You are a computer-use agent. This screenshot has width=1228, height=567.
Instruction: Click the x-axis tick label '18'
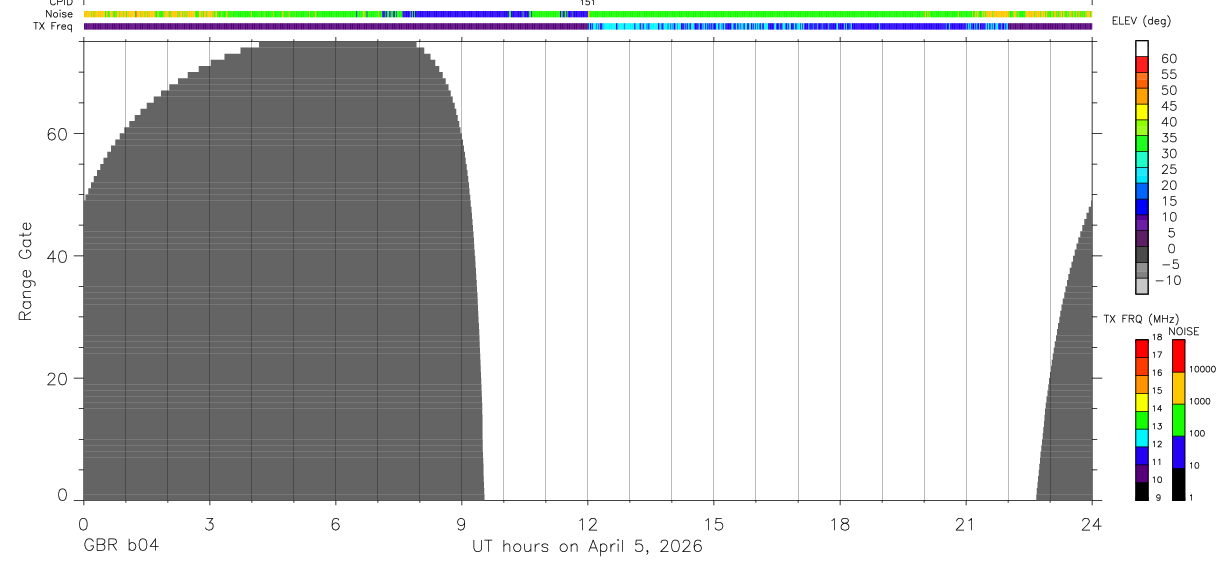pos(840,524)
